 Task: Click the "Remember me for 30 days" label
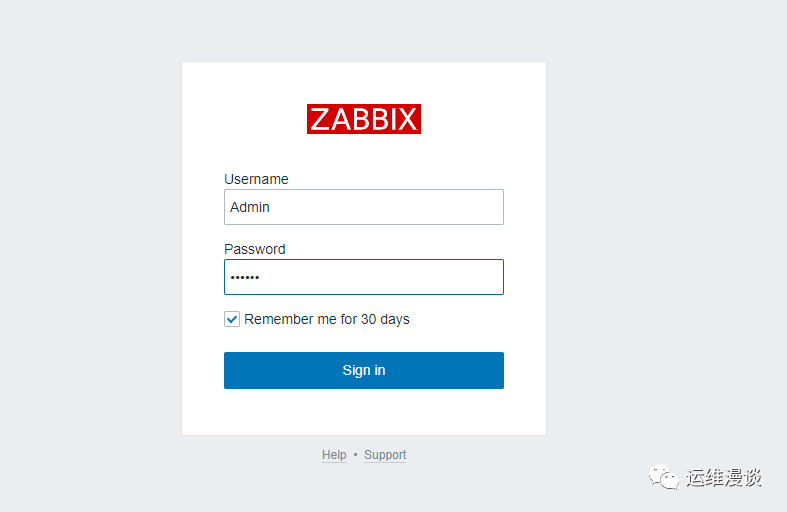327,319
